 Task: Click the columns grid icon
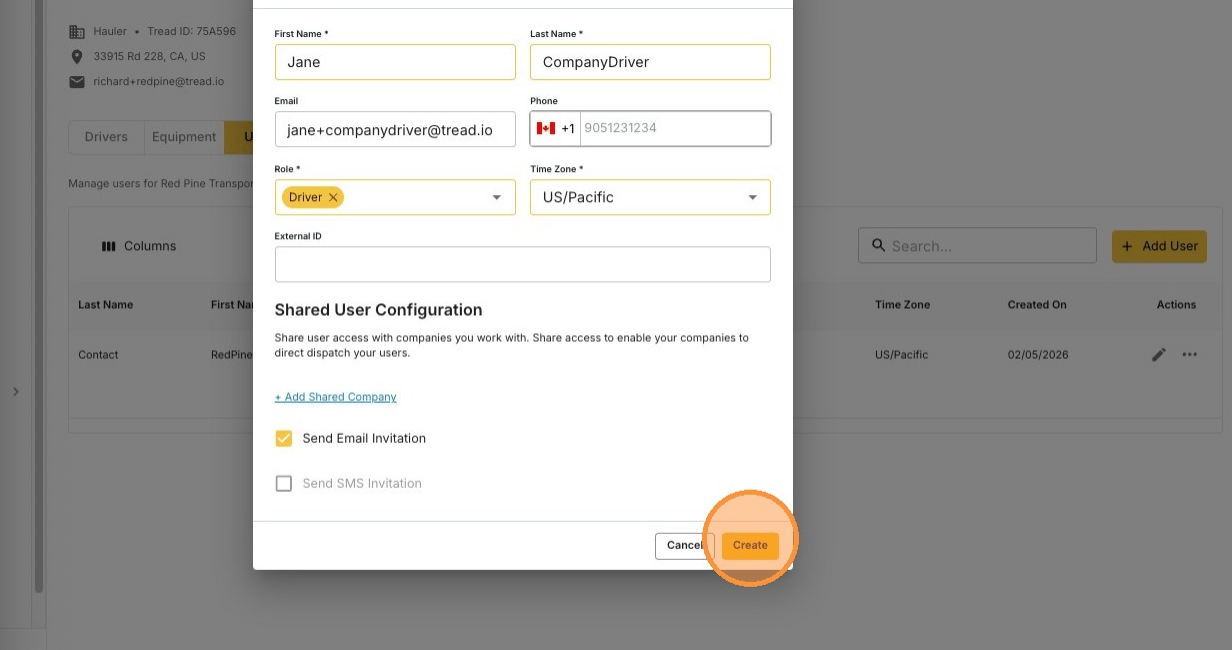pos(109,246)
